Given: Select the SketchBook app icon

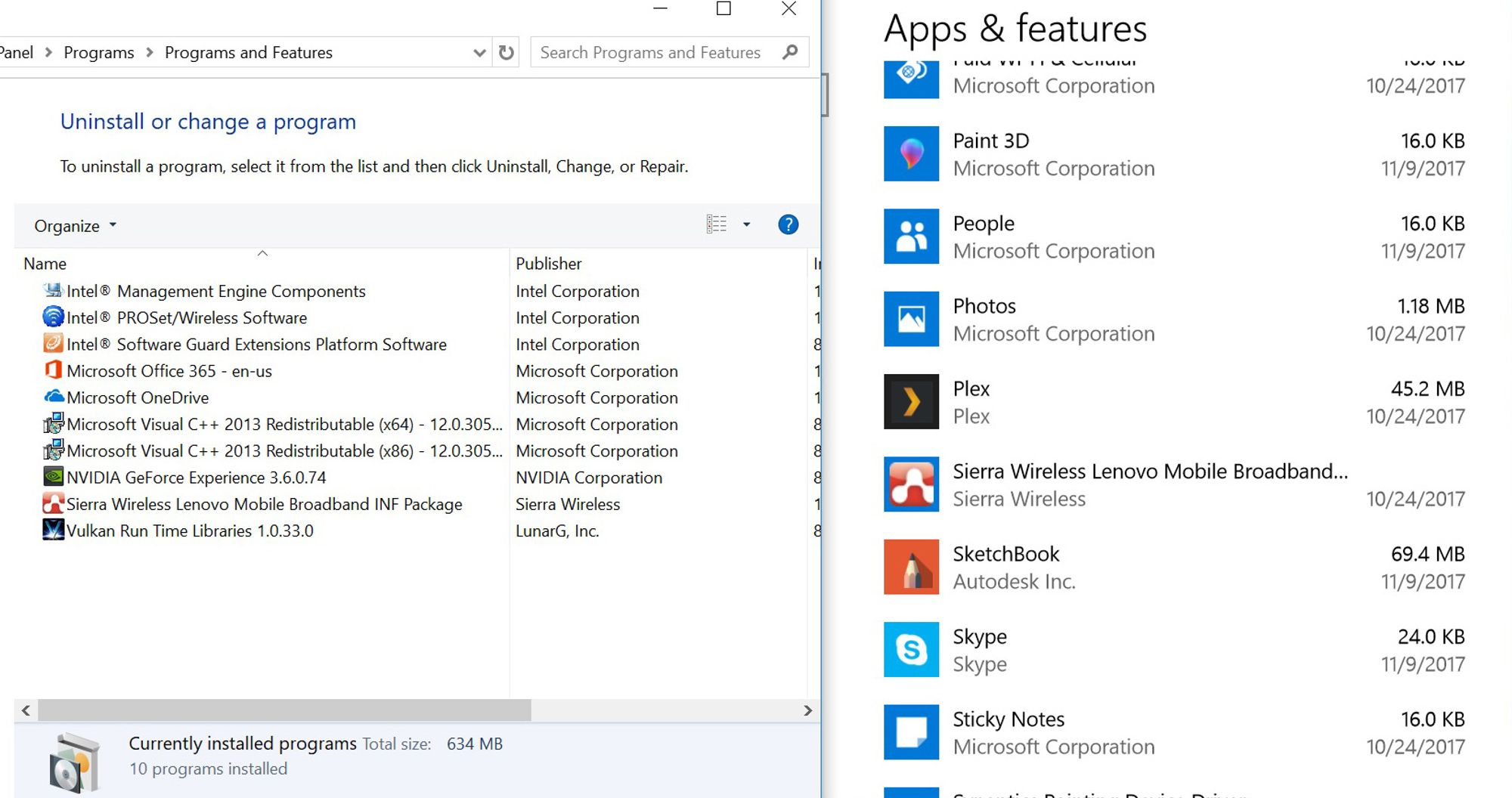Looking at the screenshot, I should click(x=911, y=567).
